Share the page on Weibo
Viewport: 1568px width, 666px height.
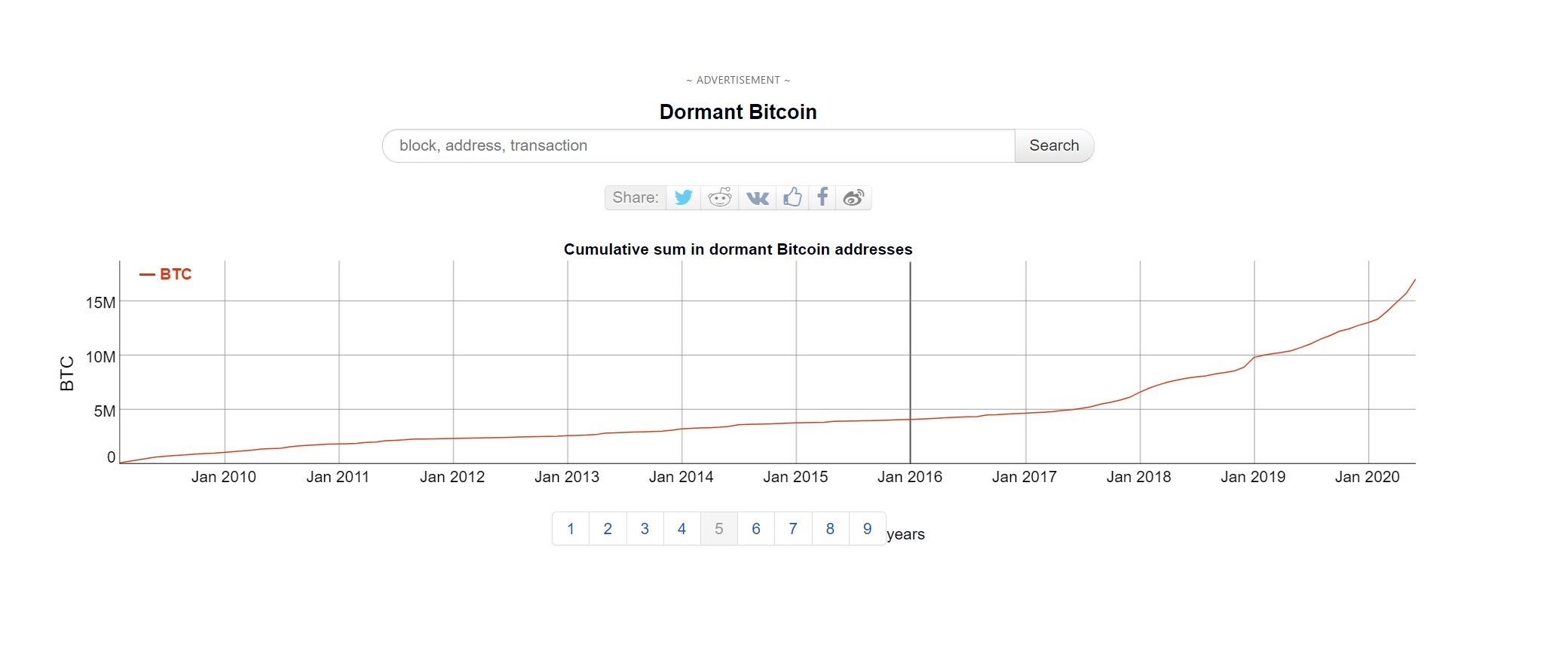(853, 197)
